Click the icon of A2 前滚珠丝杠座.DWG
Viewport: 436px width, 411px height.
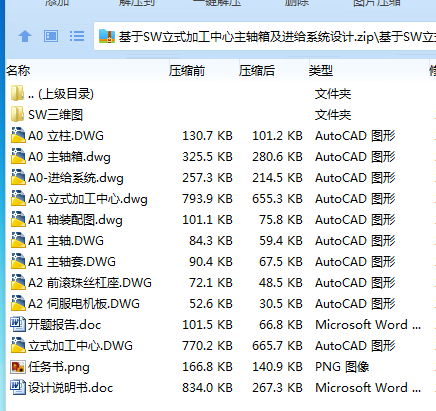coord(18,282)
